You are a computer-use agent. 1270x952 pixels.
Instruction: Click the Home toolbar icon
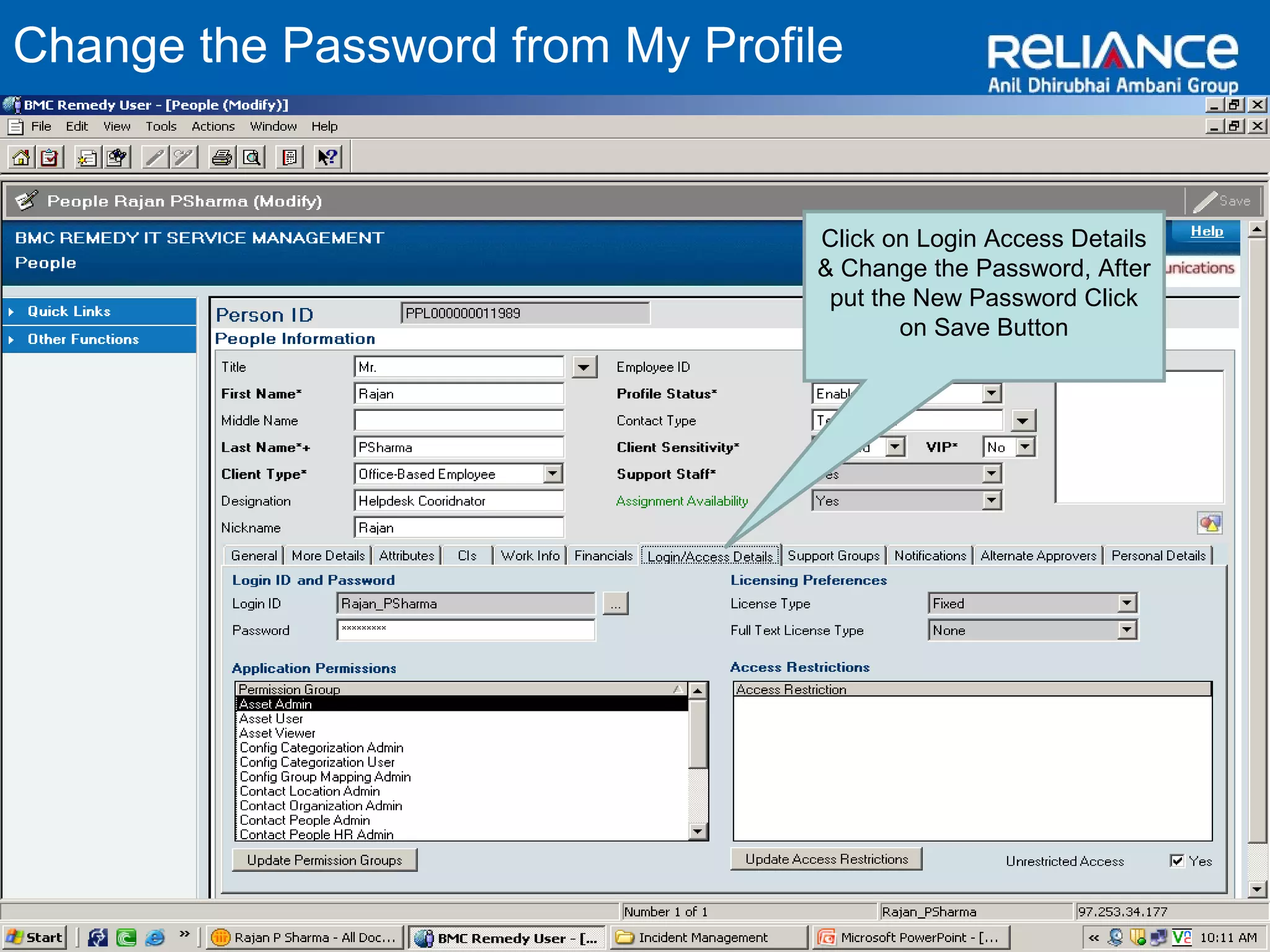click(22, 157)
